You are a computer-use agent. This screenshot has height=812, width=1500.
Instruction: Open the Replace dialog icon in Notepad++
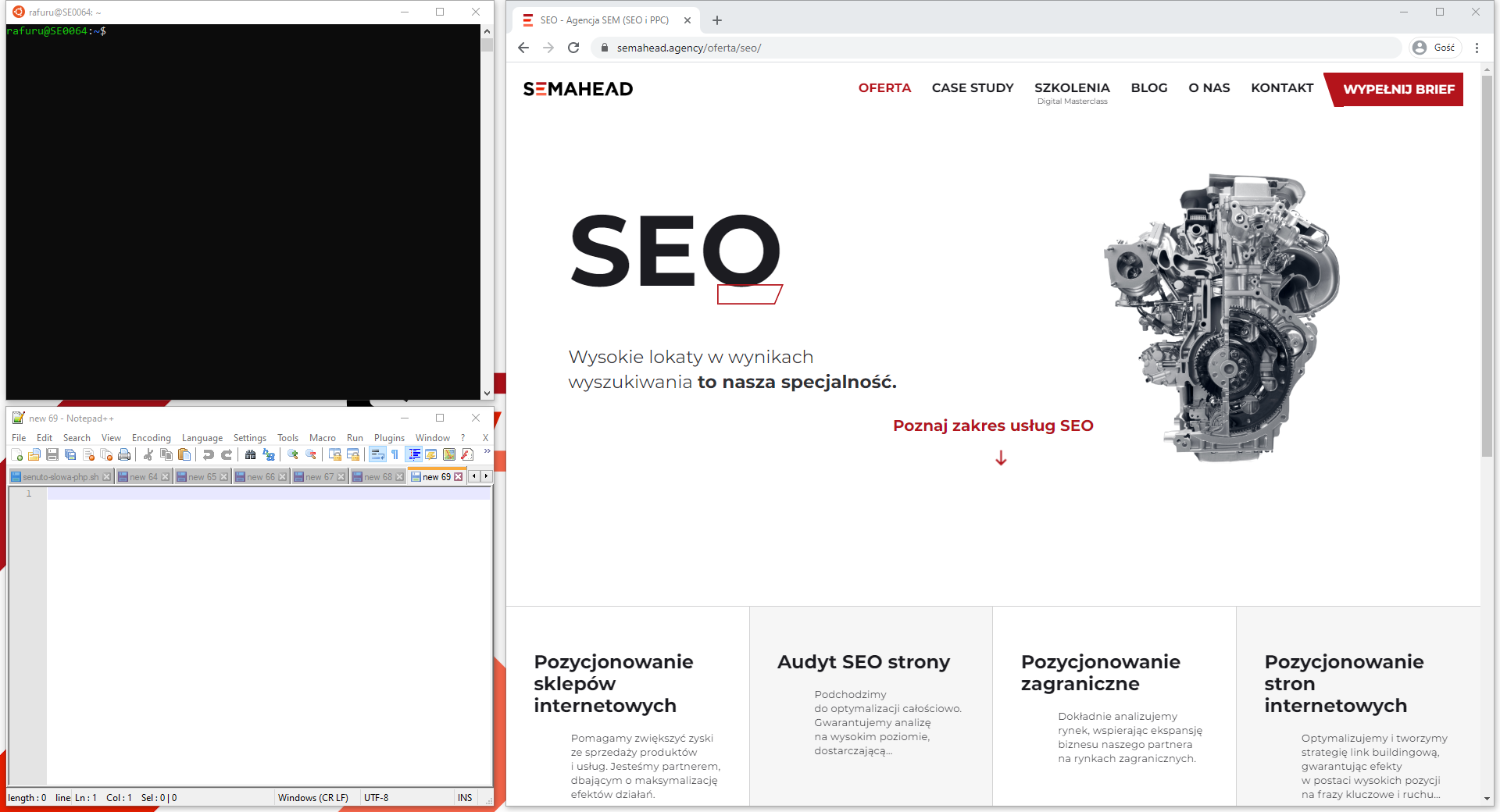[268, 454]
